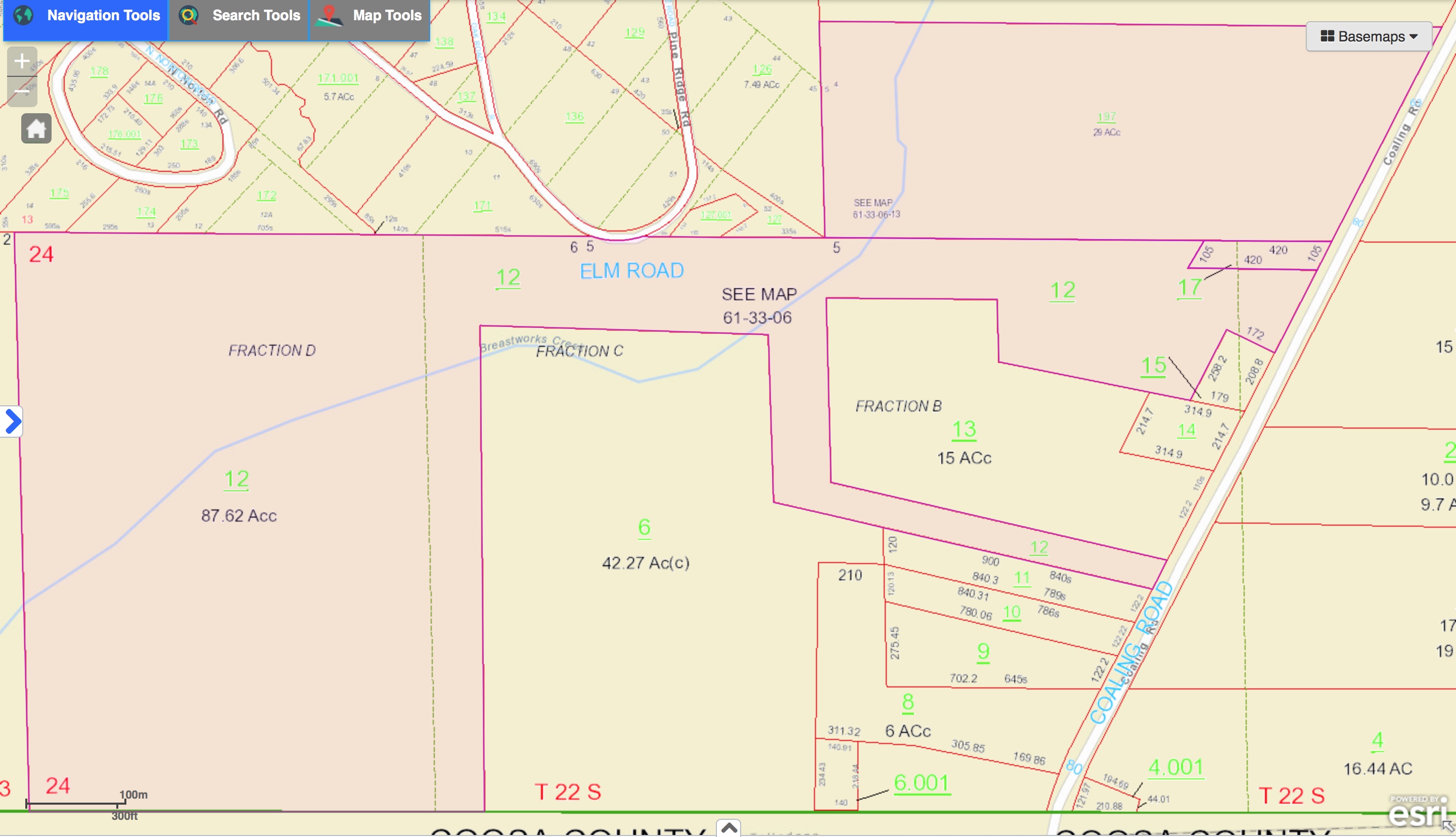Expand the left side panel chevron
The image size is (1456, 837).
12,422
